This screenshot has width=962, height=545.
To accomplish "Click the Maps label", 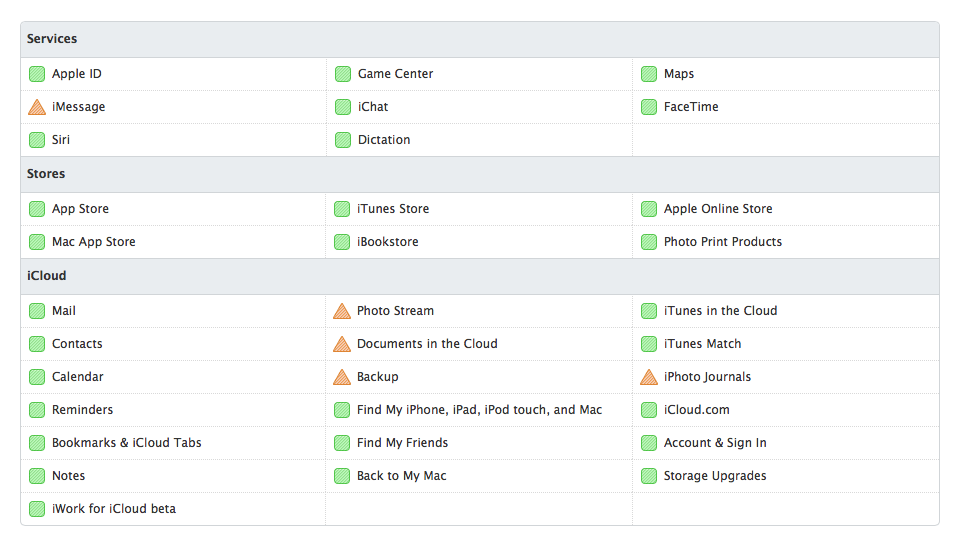I will pos(679,74).
